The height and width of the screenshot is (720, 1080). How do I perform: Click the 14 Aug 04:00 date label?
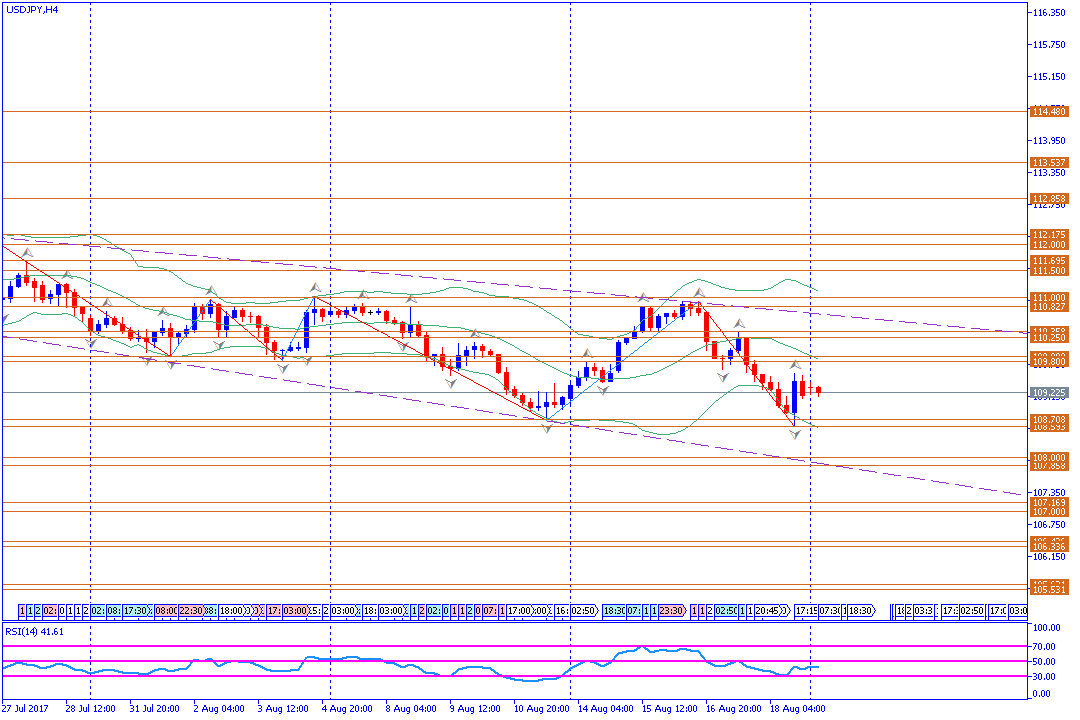click(605, 708)
